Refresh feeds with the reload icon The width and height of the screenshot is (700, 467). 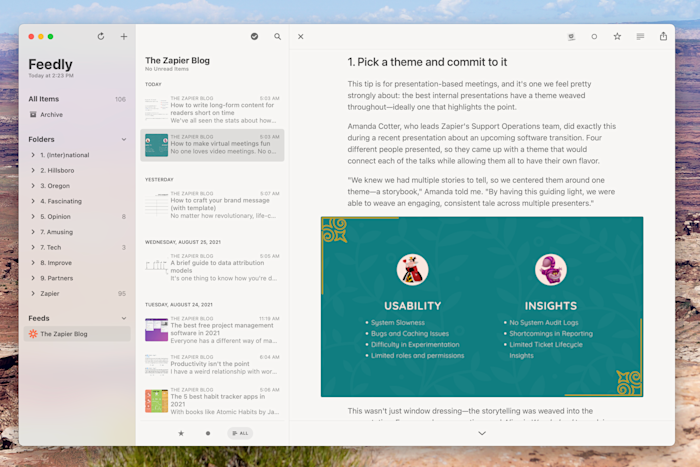(x=101, y=37)
